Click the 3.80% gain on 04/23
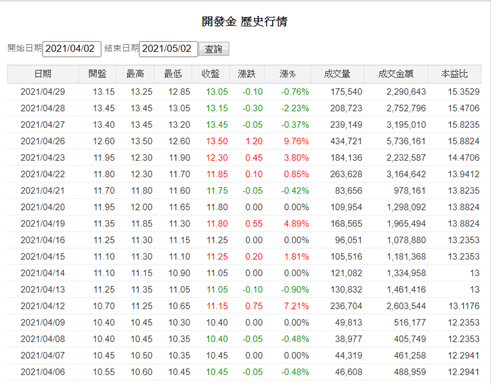The image size is (491, 385). click(296, 158)
